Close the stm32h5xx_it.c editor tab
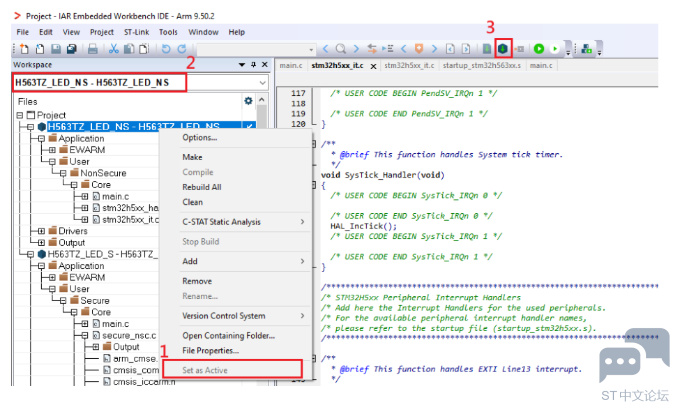 [x=373, y=66]
